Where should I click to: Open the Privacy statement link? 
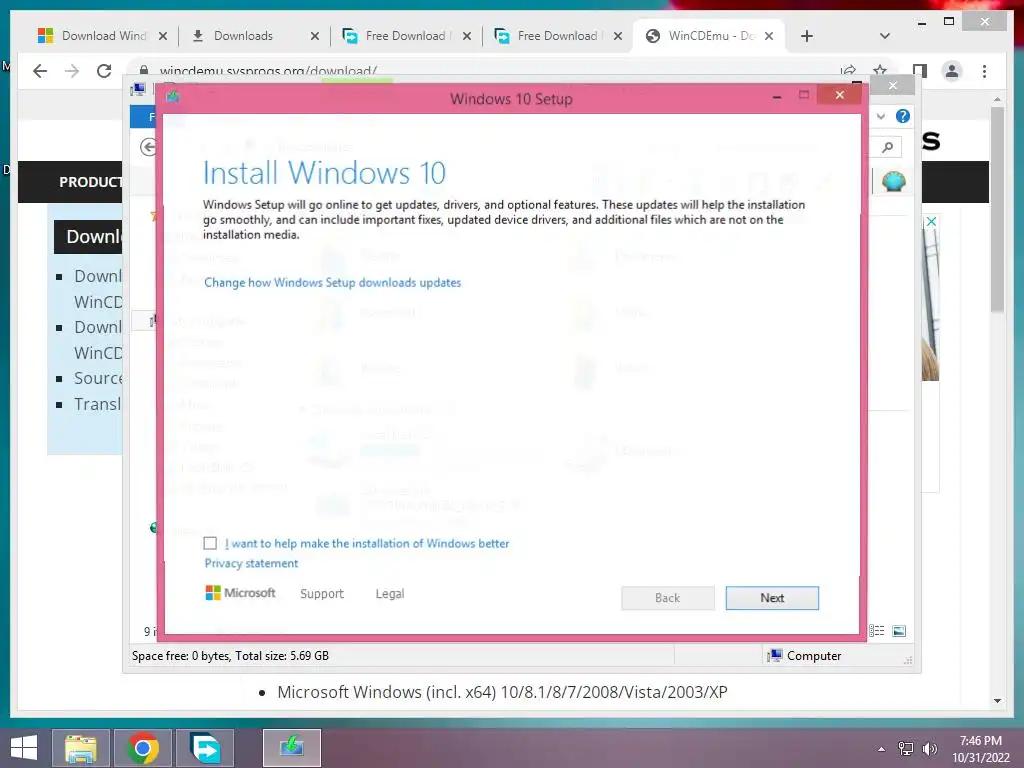(251, 563)
